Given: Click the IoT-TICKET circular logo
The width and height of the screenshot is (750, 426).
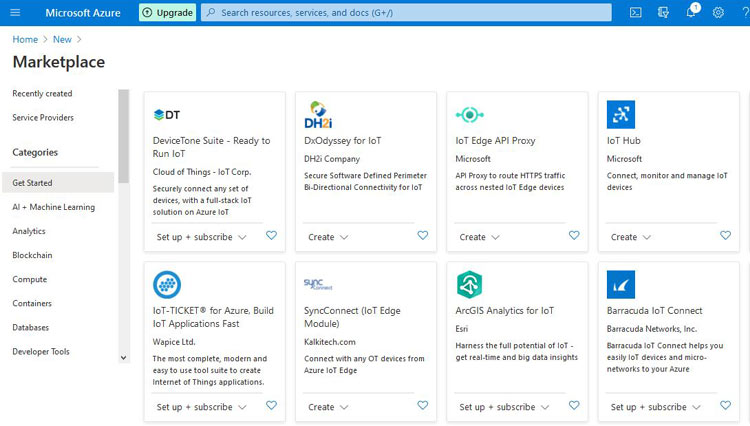Looking at the screenshot, I should 167,284.
